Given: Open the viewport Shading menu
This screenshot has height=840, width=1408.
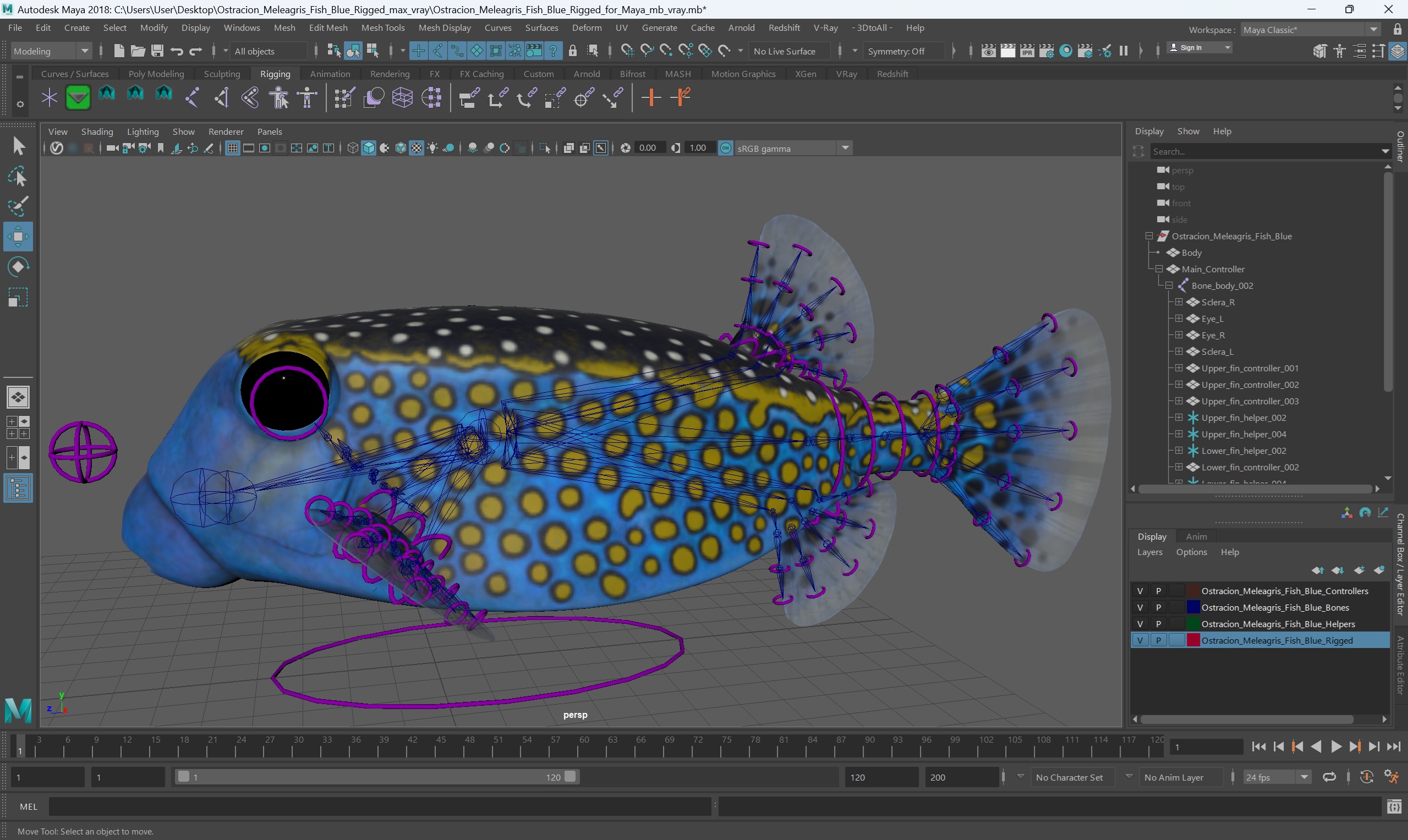Looking at the screenshot, I should (x=97, y=131).
